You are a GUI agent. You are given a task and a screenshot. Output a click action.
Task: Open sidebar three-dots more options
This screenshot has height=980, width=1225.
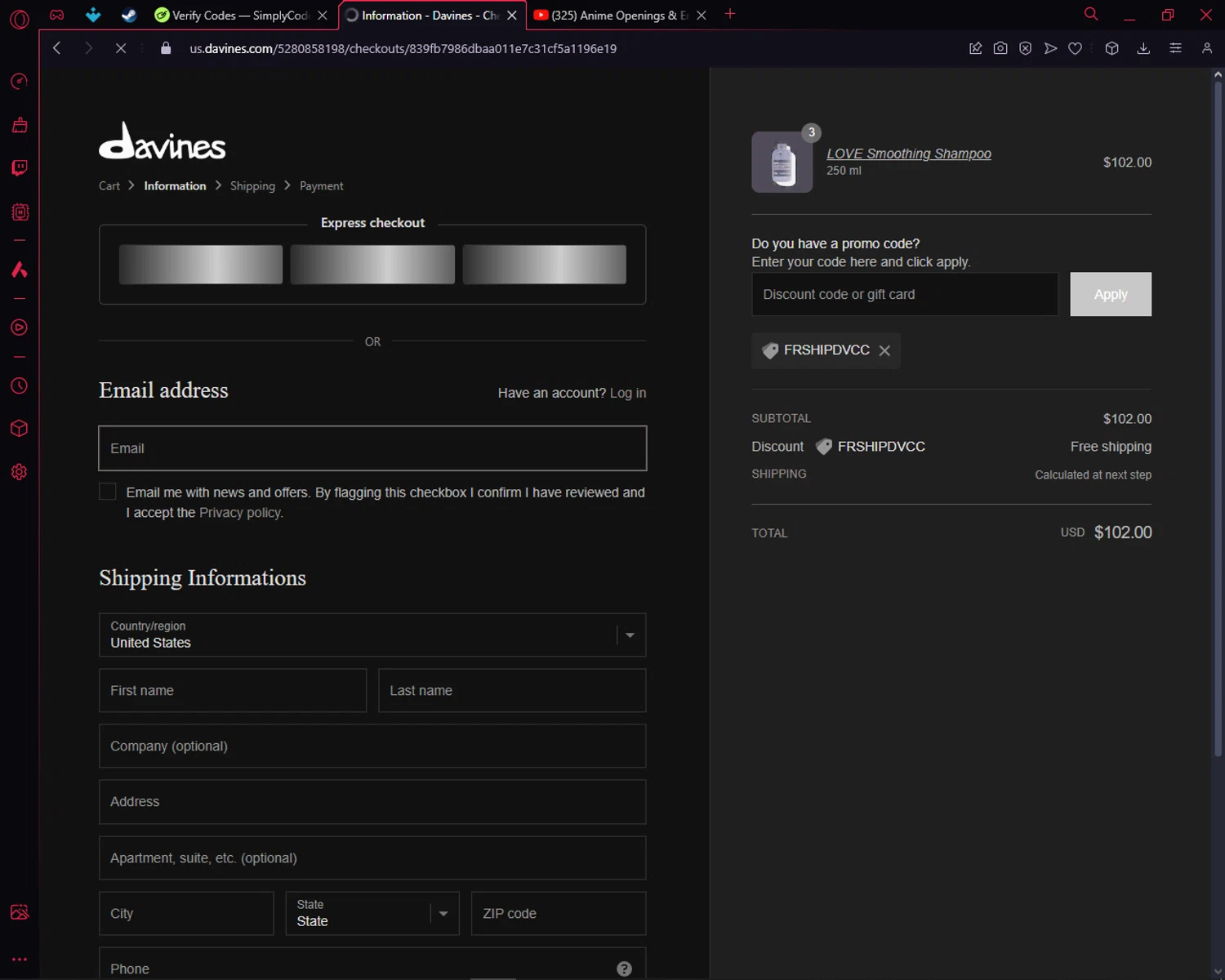click(x=20, y=960)
